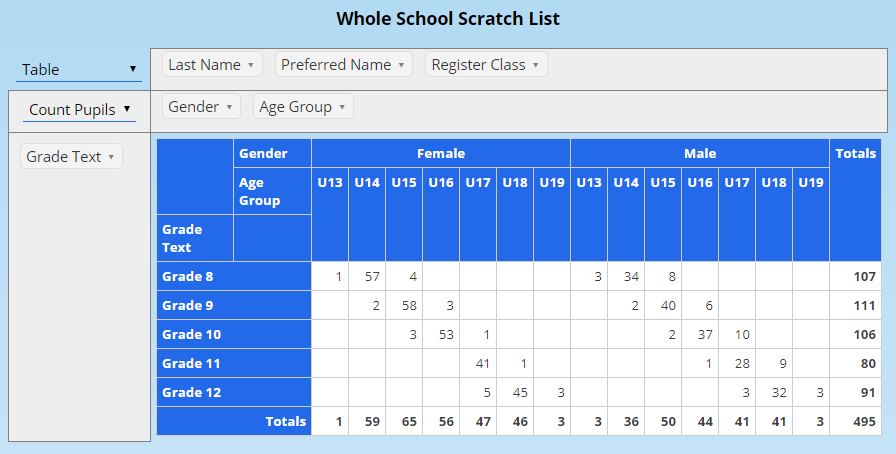Viewport: 896px width, 454px height.
Task: Click the Whole School Scratch List title
Action: pyautogui.click(x=448, y=18)
